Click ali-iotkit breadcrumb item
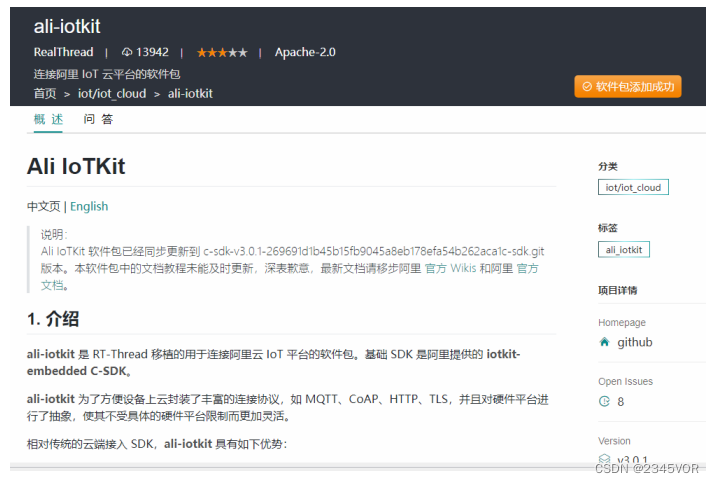 pyautogui.click(x=190, y=94)
